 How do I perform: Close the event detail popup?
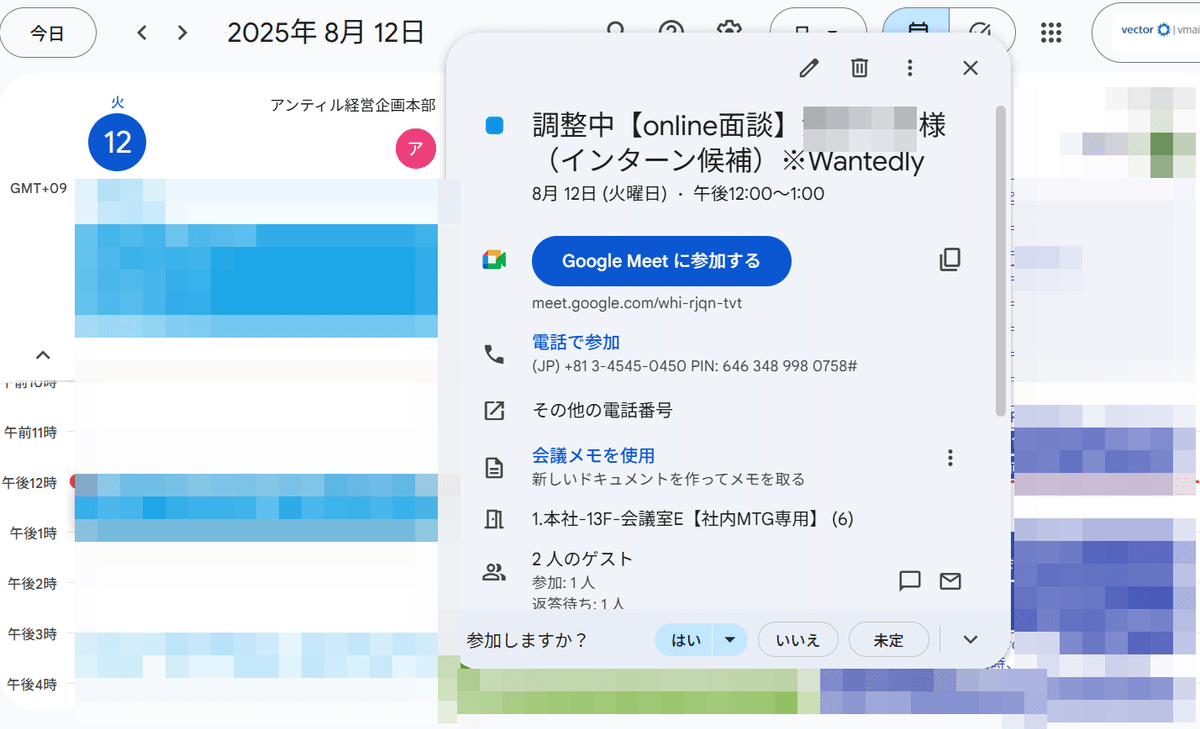(x=970, y=68)
